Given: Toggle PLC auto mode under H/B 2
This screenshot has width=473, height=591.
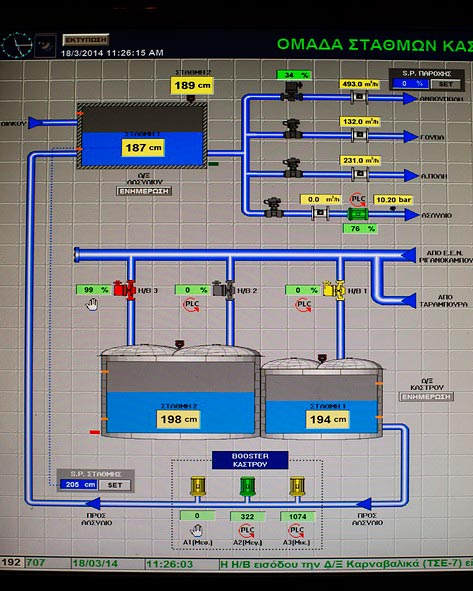Looking at the screenshot, I should pos(191,305).
